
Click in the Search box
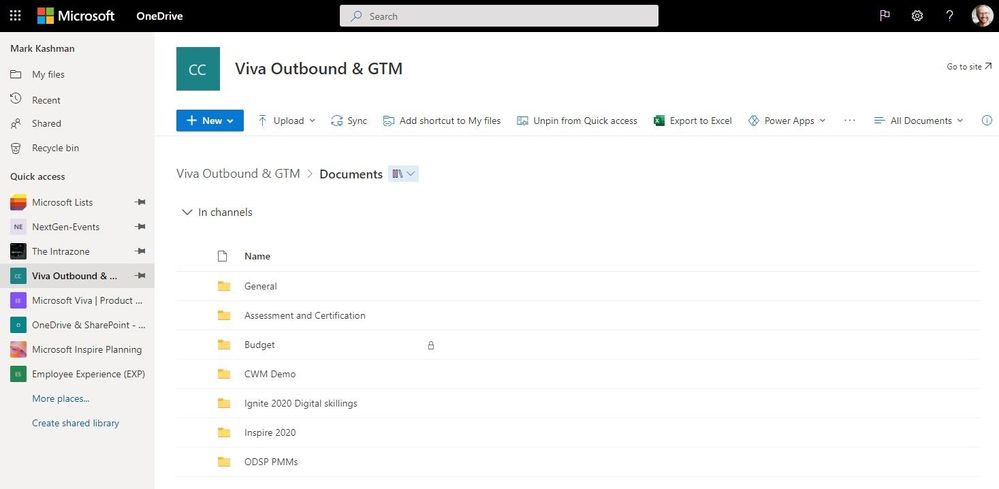[499, 16]
